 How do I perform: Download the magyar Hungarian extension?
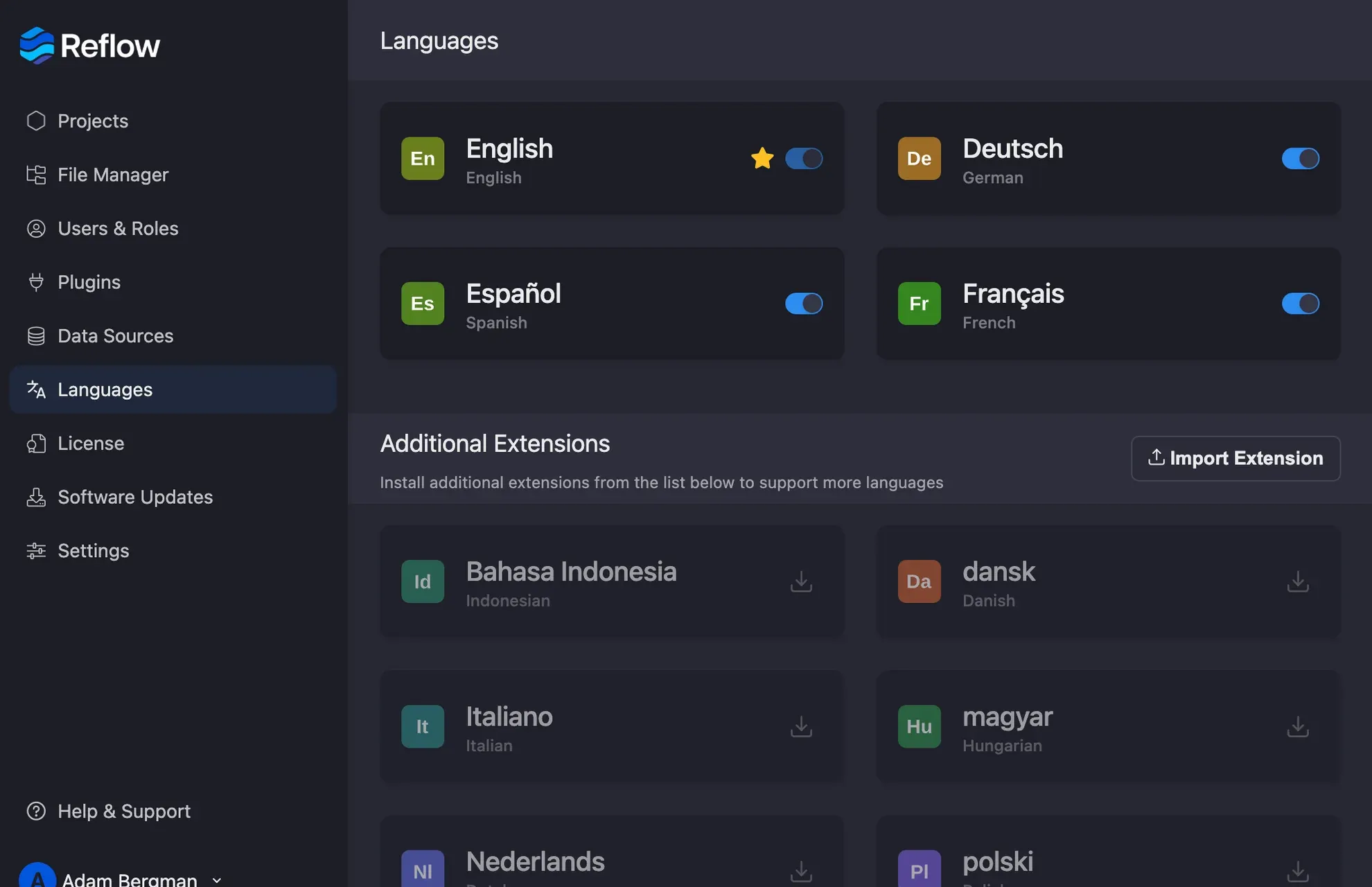click(x=1298, y=726)
